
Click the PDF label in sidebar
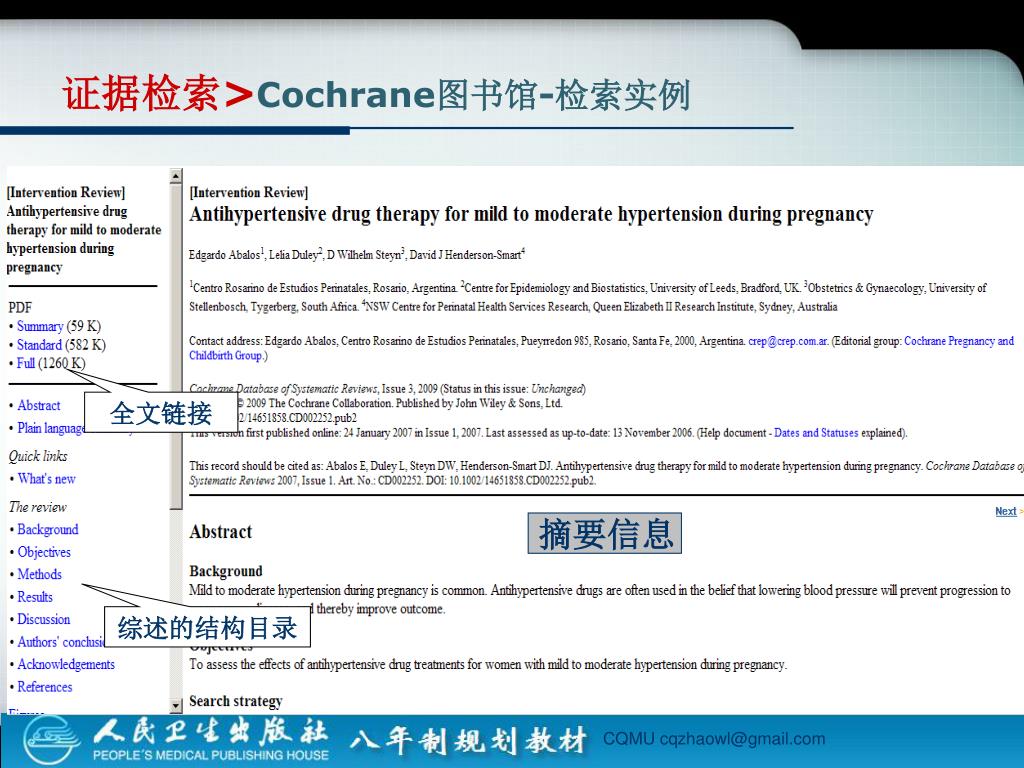coord(20,308)
